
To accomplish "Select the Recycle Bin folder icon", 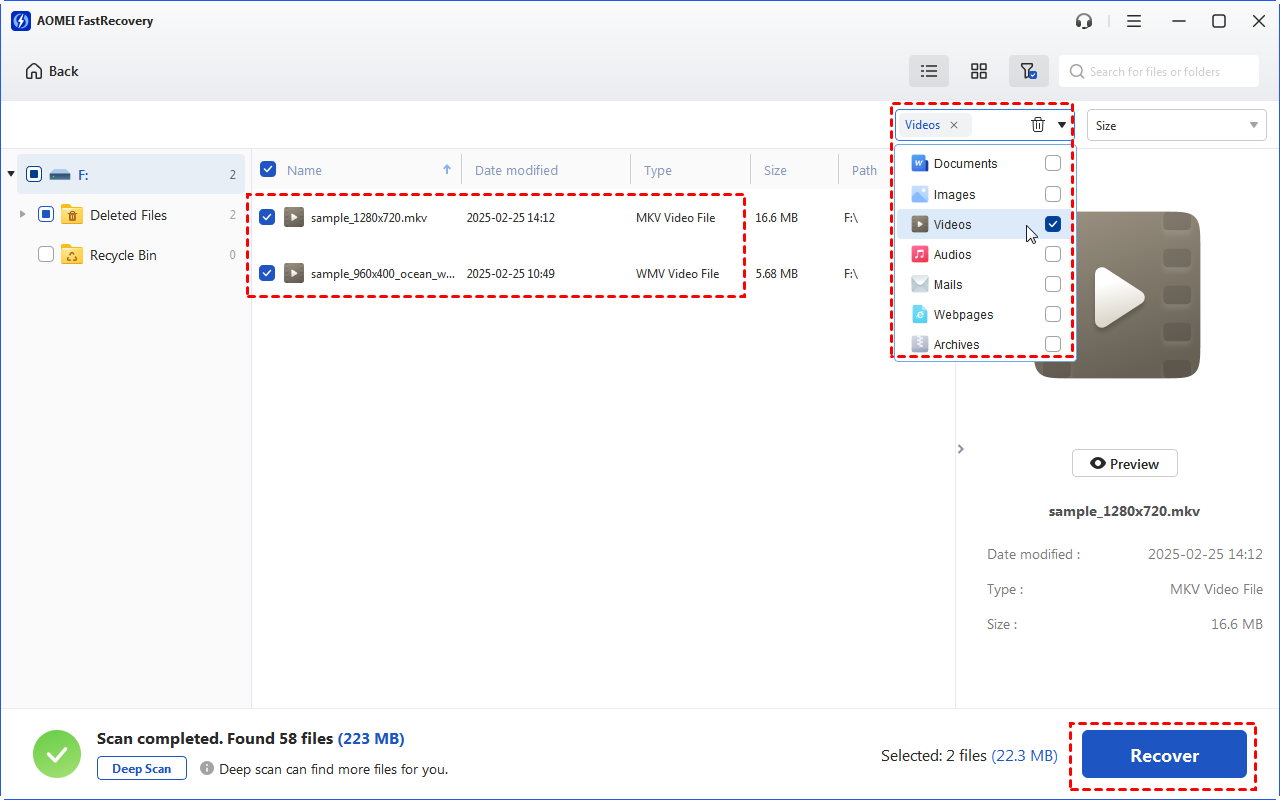I will [72, 254].
